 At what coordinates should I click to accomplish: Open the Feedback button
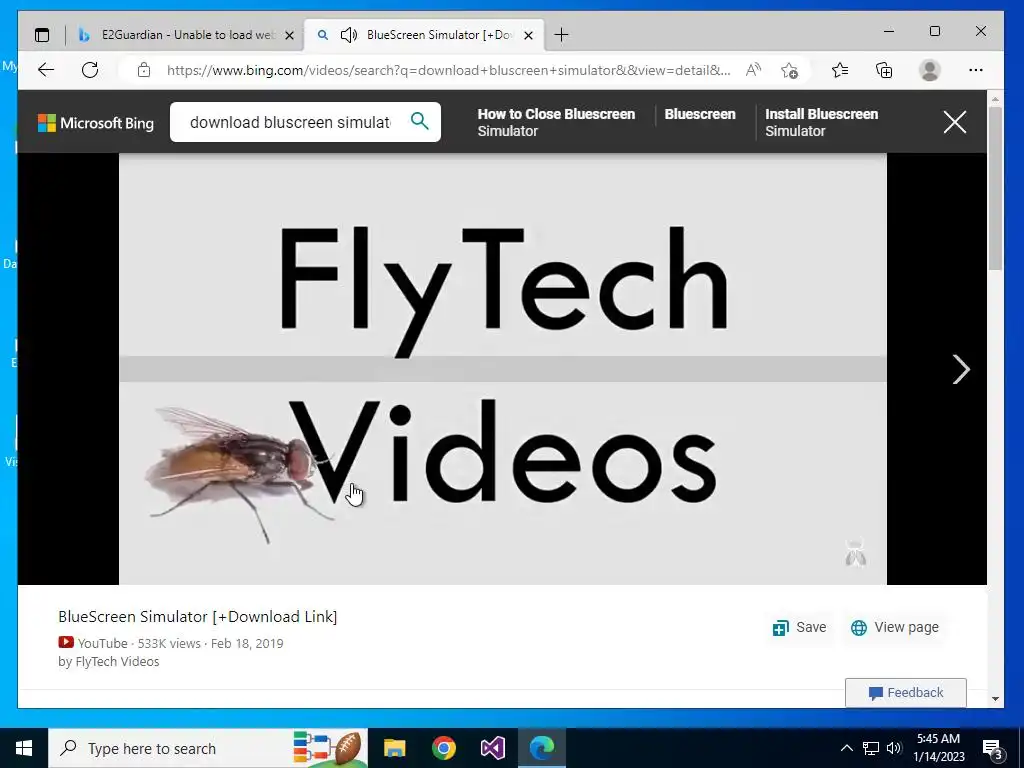click(x=906, y=693)
